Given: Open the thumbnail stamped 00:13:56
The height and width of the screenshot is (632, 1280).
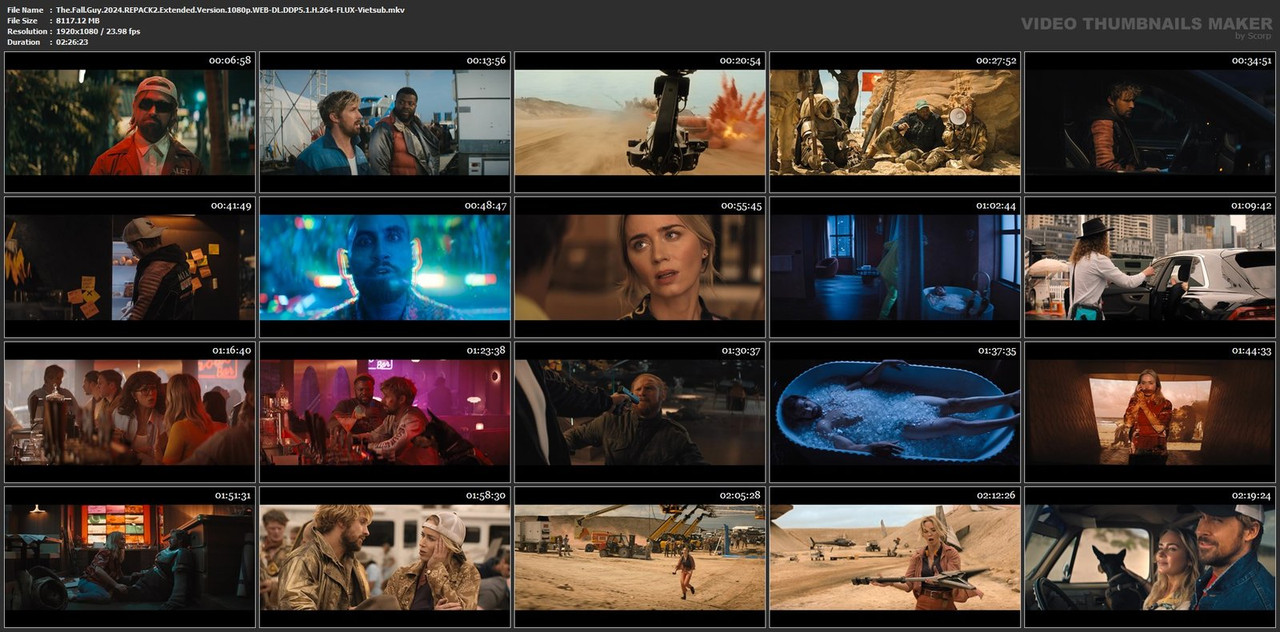Looking at the screenshot, I should 385,121.
